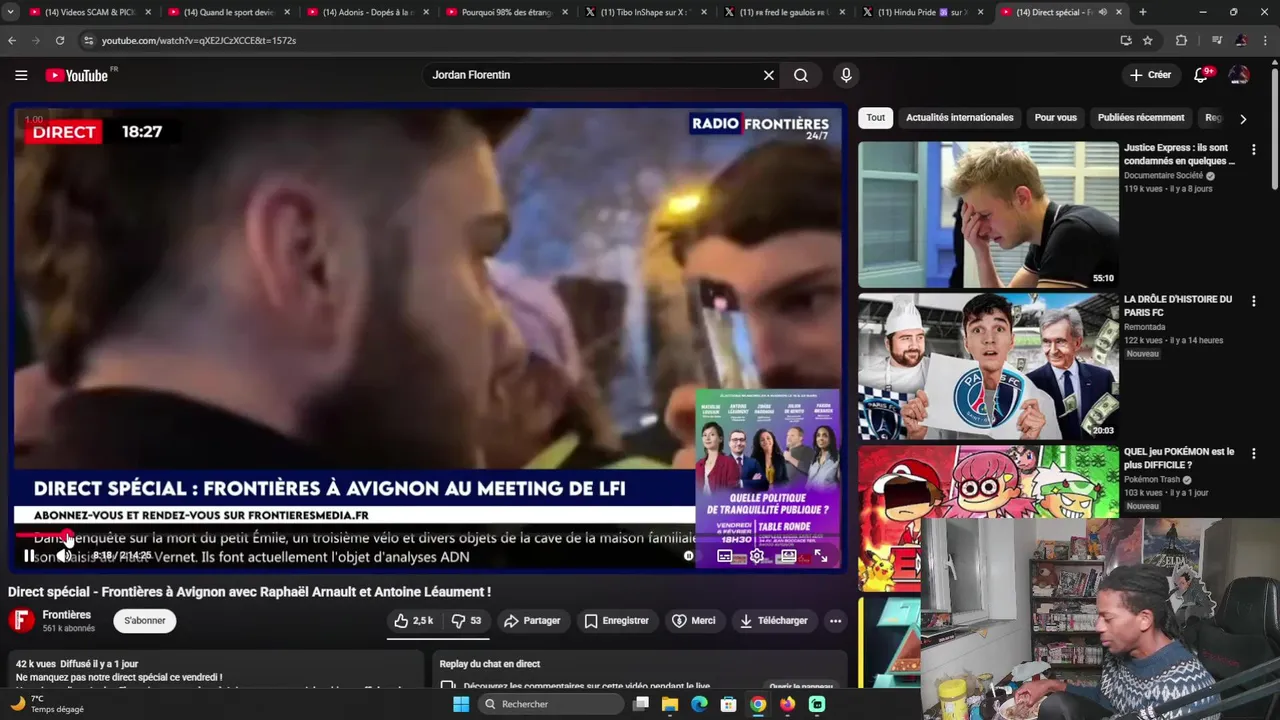Screen dimensions: 1280x720
Task: Open File Explorer from the taskbar
Action: click(x=670, y=704)
